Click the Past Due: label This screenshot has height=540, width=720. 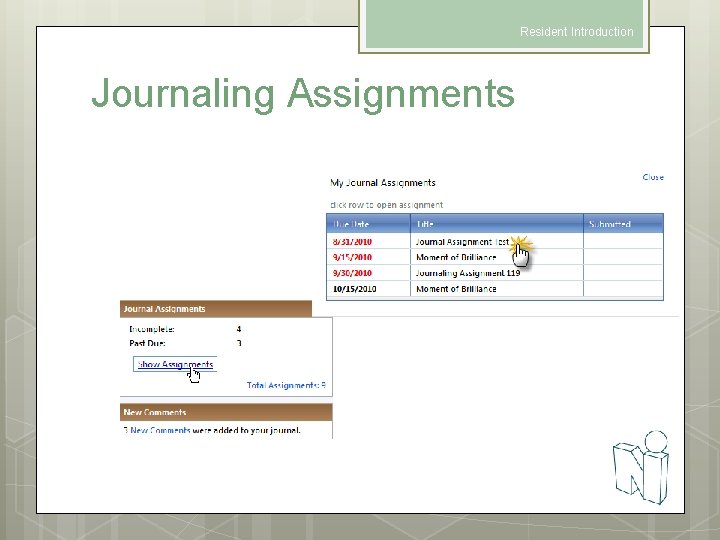click(147, 343)
